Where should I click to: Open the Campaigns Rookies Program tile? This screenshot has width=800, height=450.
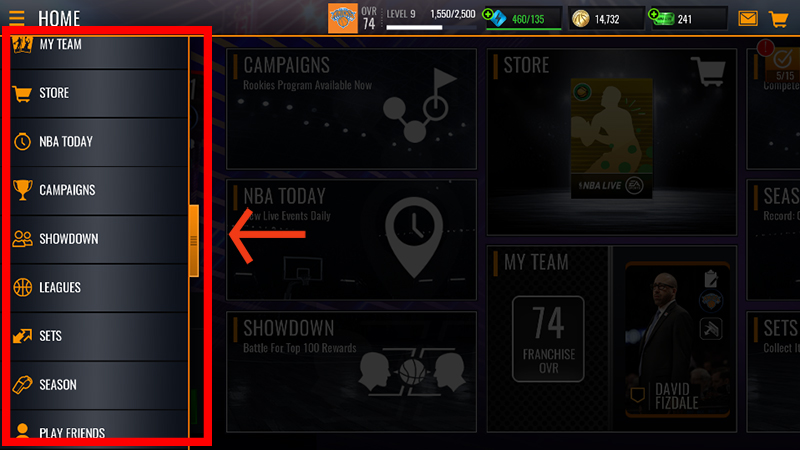352,109
